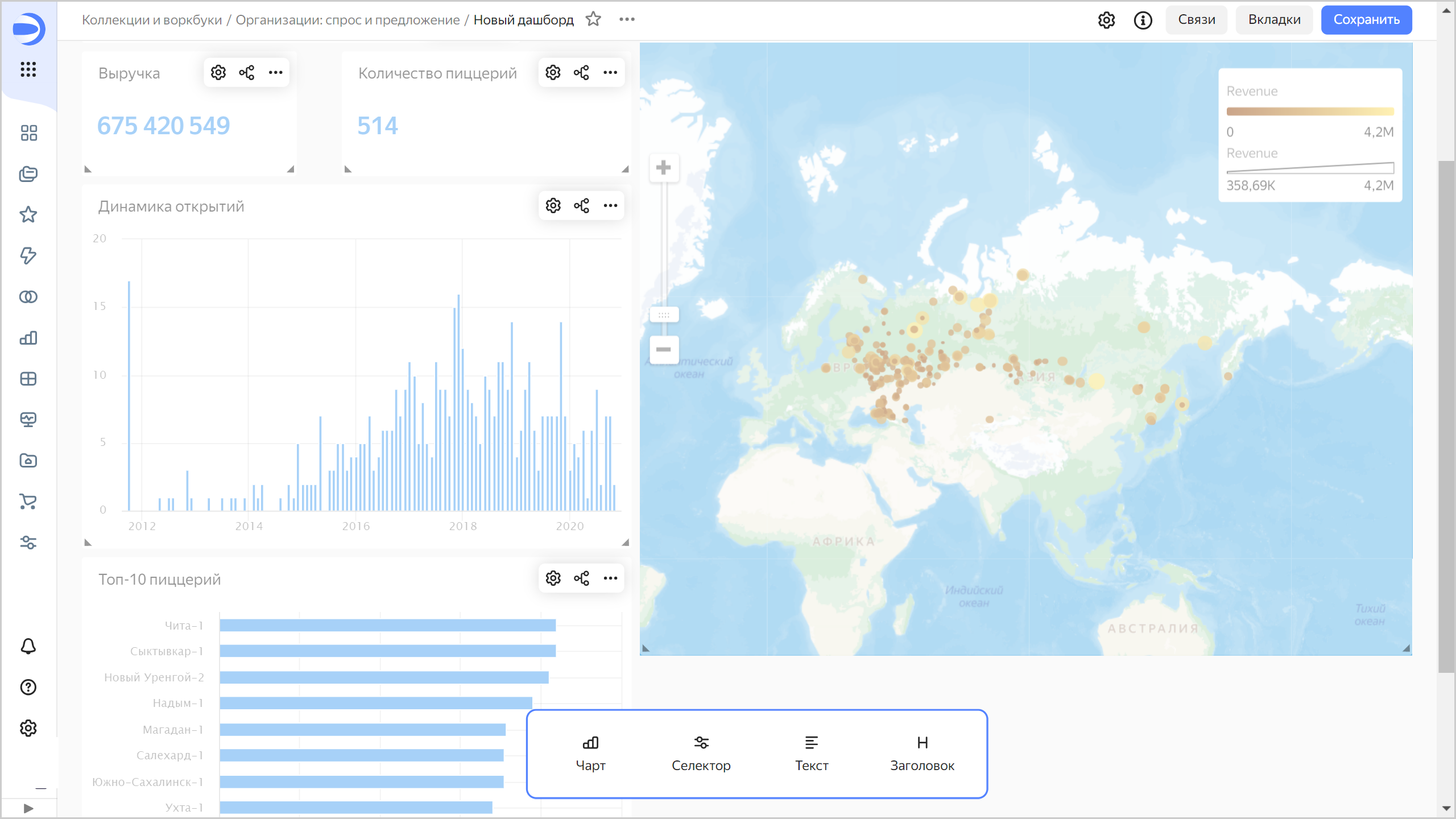Screen dimensions: 1456x819
Task: Zoom in on the map
Action: 663,168
